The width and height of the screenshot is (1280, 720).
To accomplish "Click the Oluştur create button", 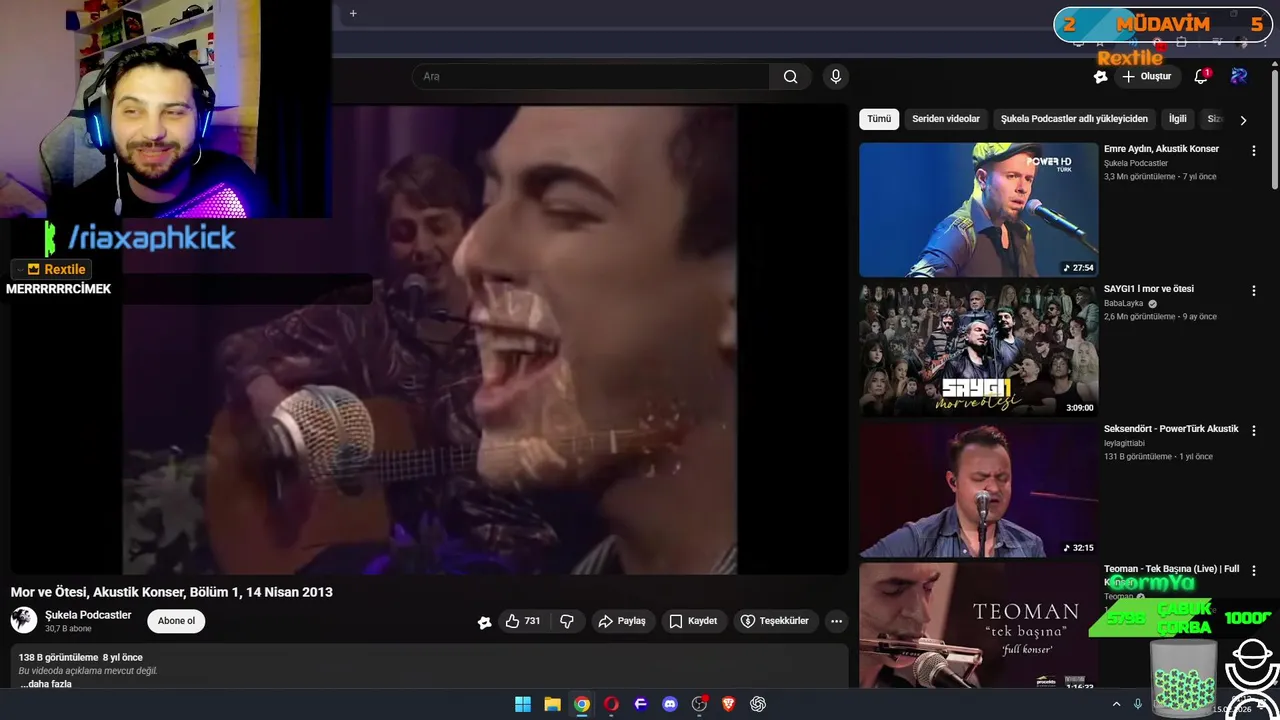I will click(x=1147, y=76).
